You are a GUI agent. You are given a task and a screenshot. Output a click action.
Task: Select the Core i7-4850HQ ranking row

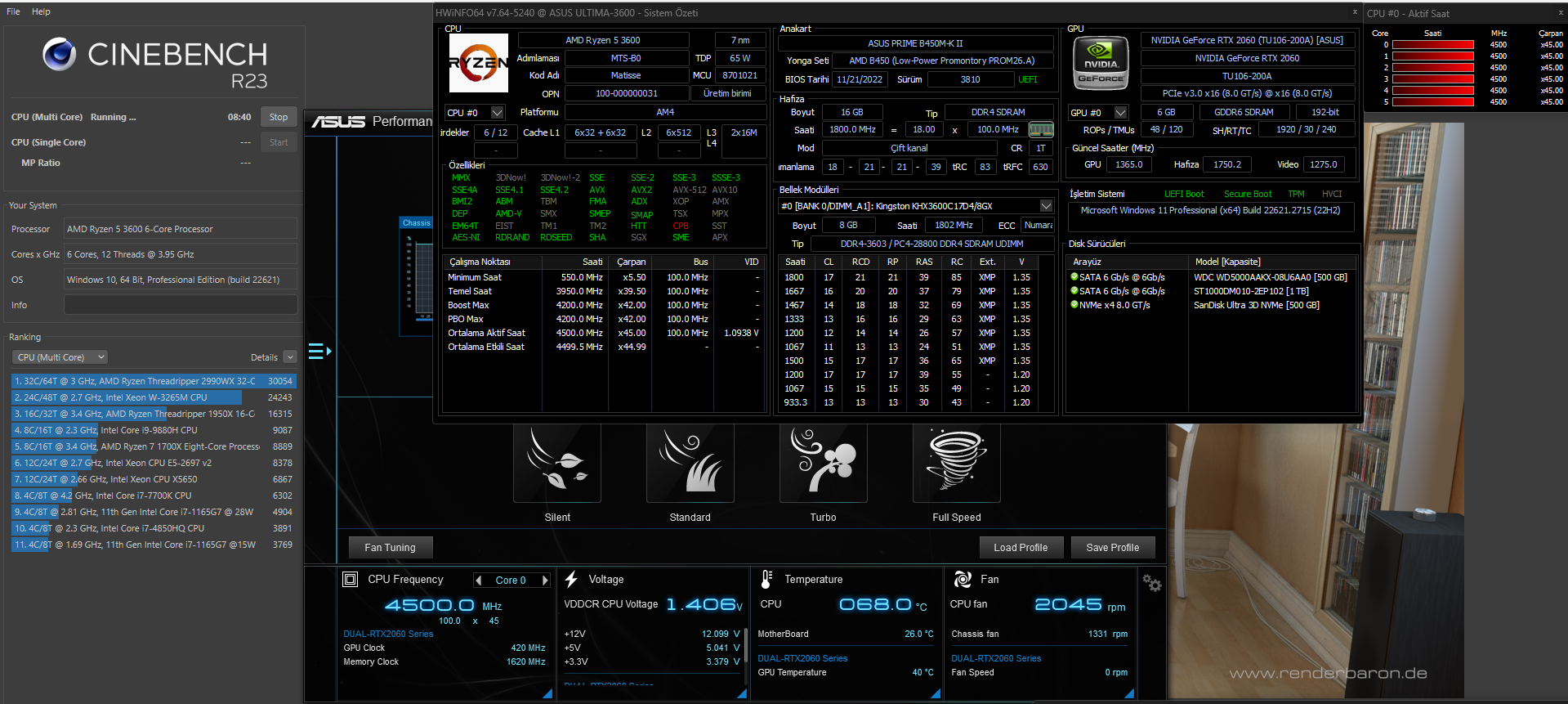point(153,528)
